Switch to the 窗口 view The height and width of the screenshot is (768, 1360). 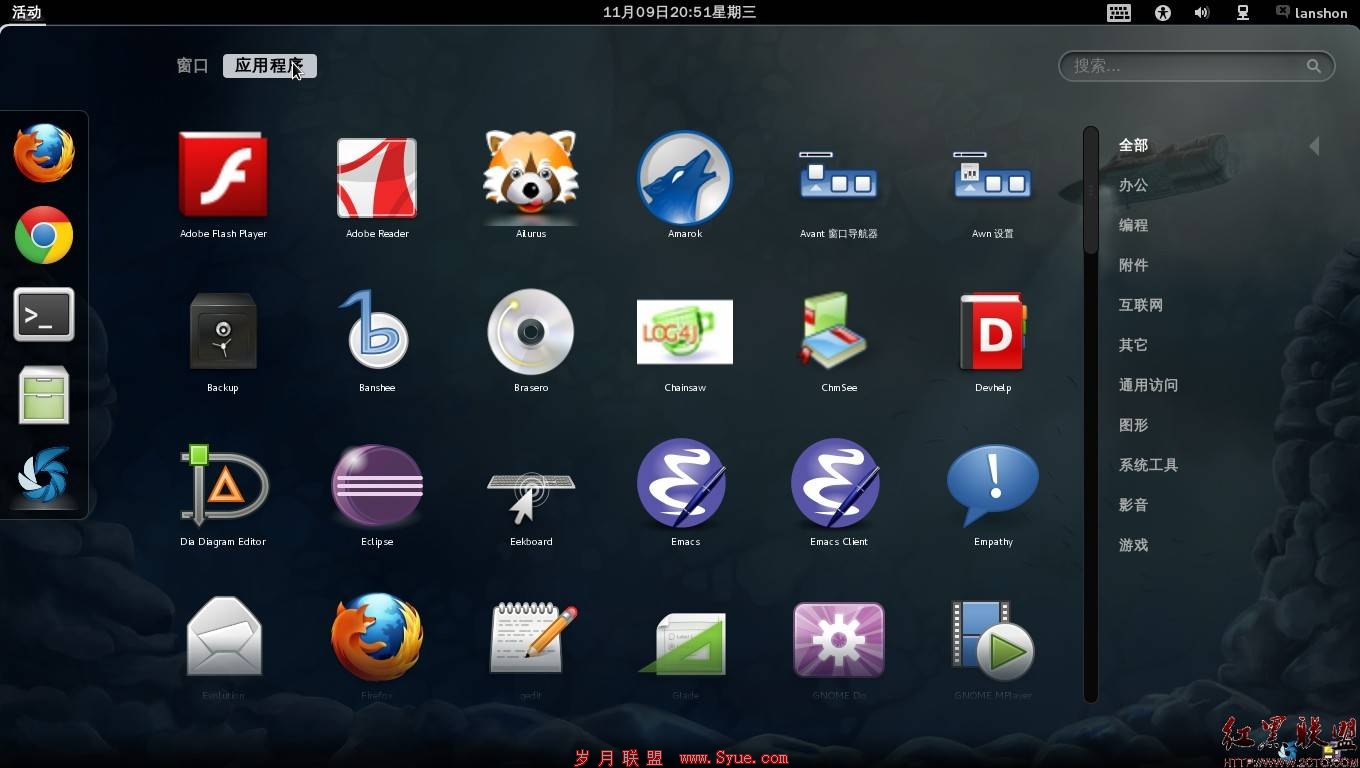pos(192,66)
